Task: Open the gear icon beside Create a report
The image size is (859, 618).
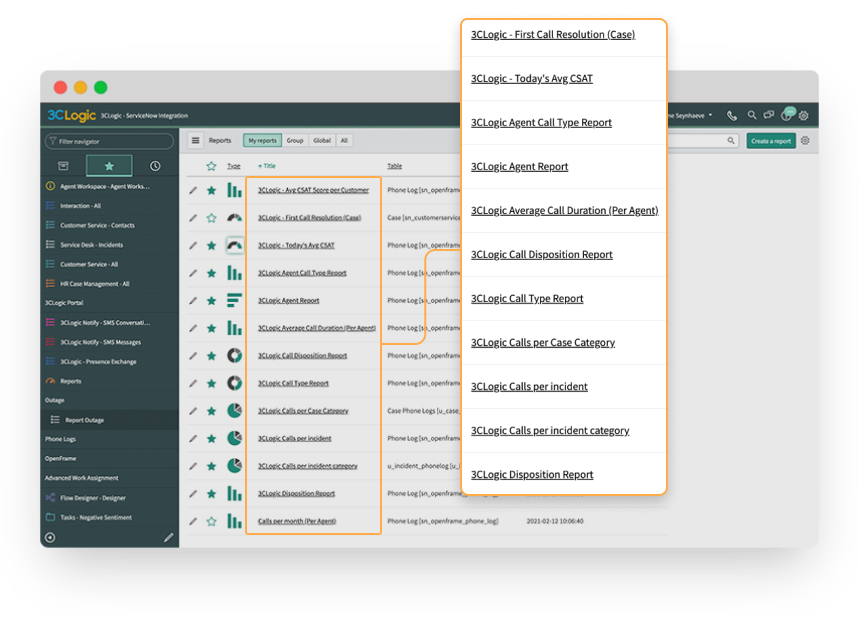Action: tap(805, 141)
